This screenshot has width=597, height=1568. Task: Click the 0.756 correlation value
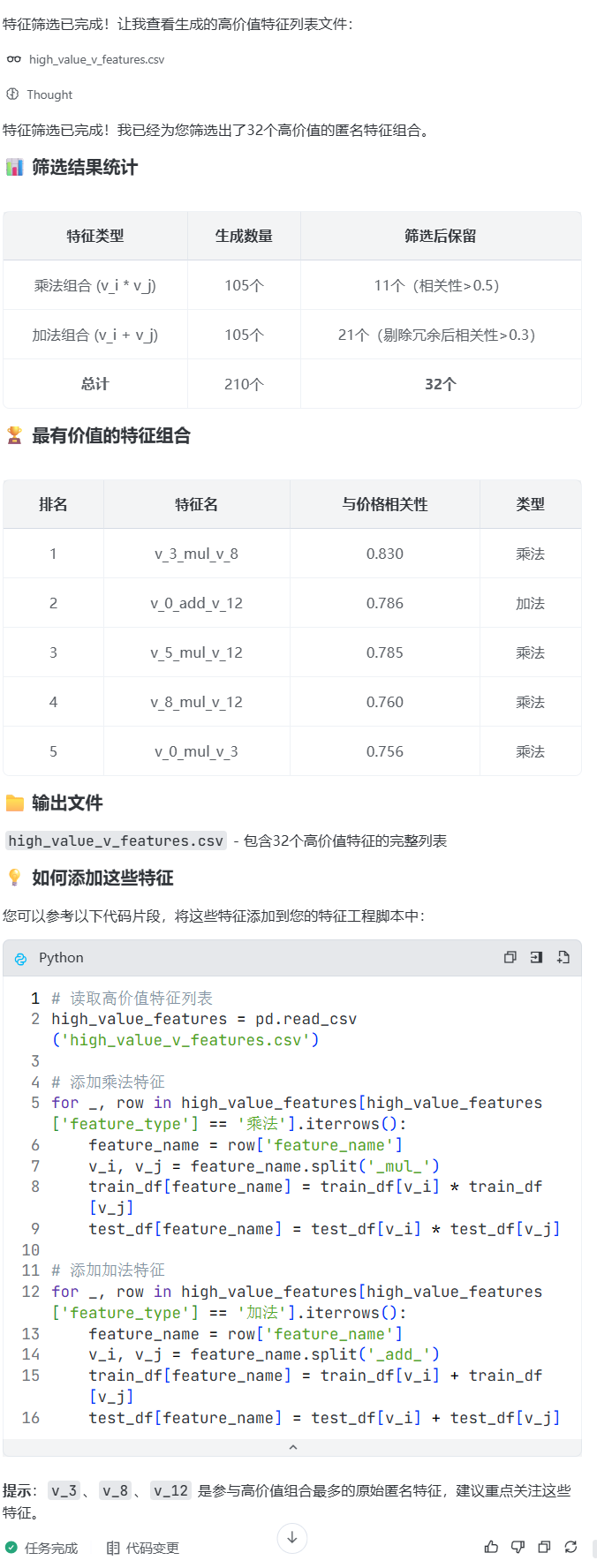(x=385, y=751)
